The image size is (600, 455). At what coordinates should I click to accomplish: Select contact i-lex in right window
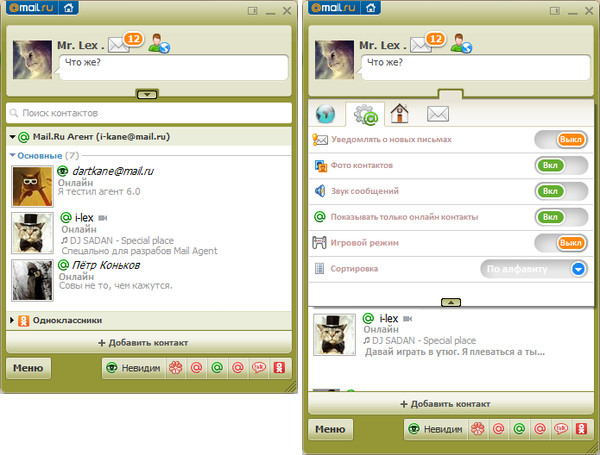[x=451, y=335]
